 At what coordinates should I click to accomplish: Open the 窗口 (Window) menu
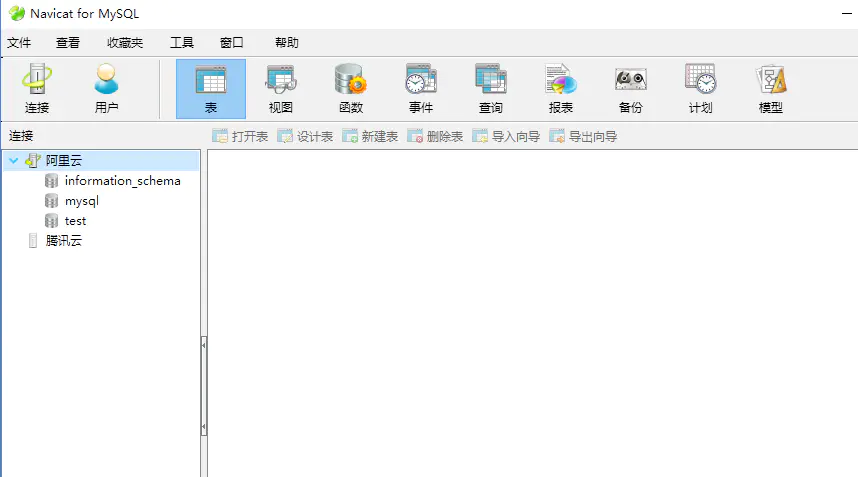point(231,43)
